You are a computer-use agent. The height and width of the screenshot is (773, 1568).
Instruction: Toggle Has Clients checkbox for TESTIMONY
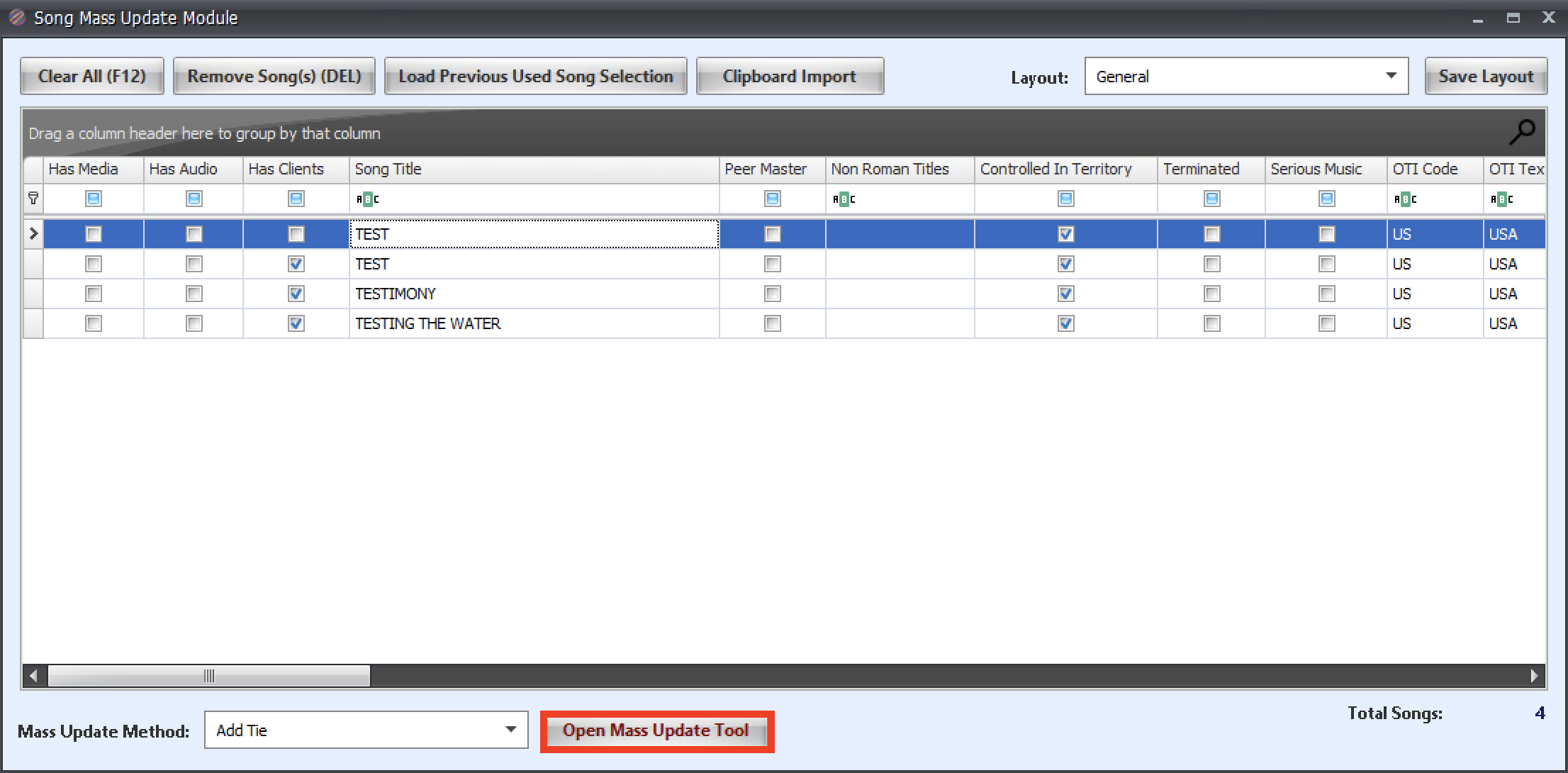296,294
